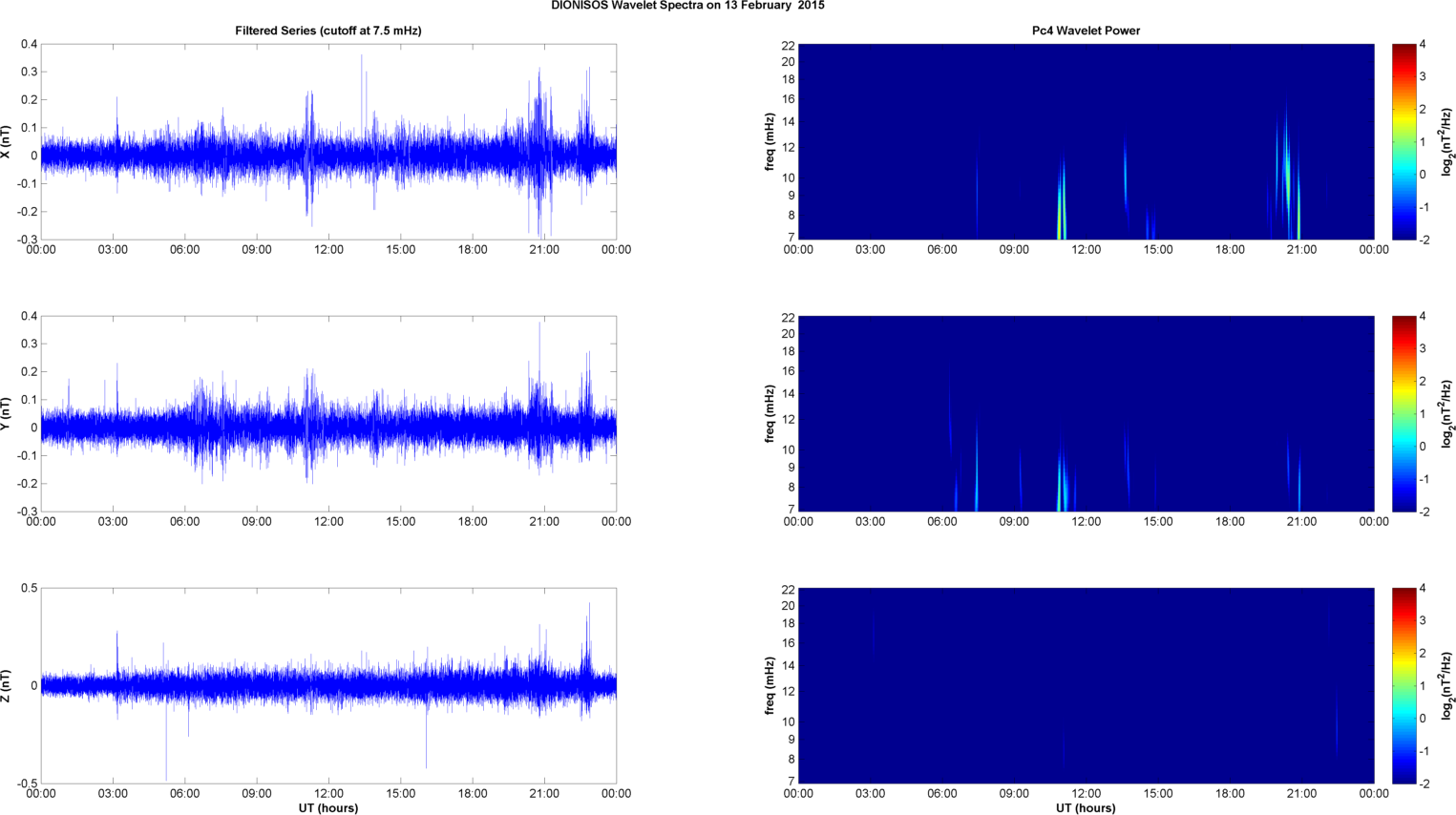
Task: Click freq (mHz) label of top spectrogram
Action: [x=770, y=141]
